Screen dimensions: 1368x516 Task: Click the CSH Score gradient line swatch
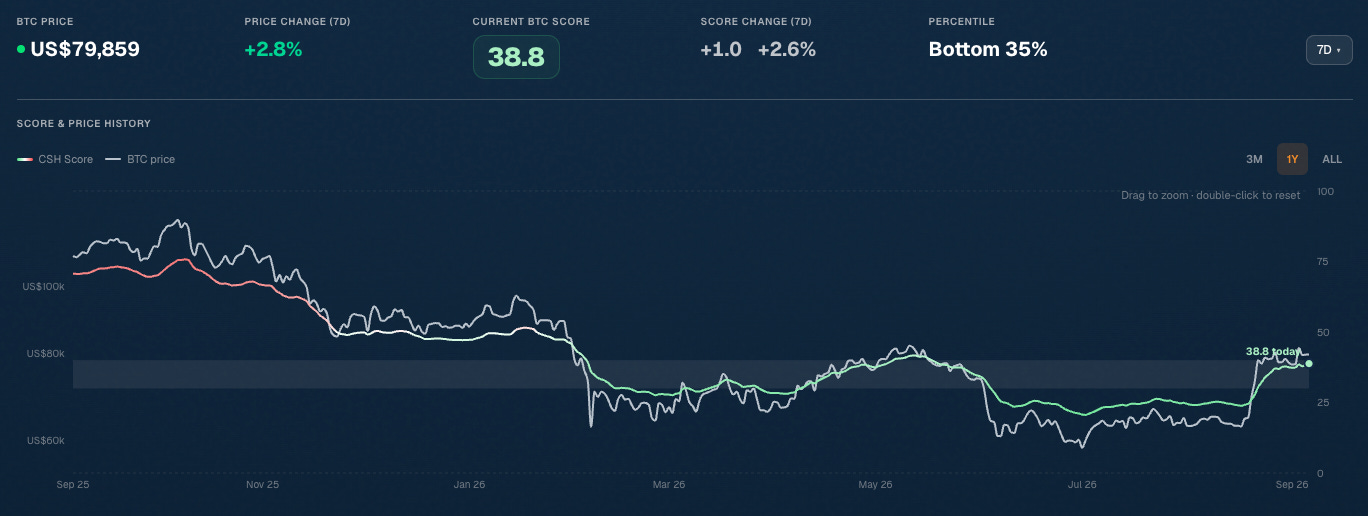pos(25,159)
